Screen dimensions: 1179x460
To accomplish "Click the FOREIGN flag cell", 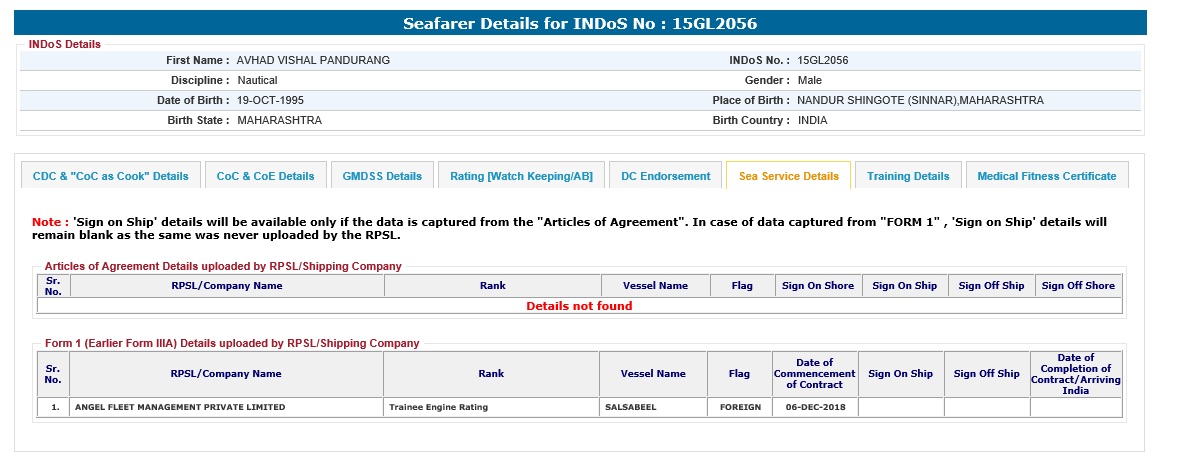I will [739, 408].
